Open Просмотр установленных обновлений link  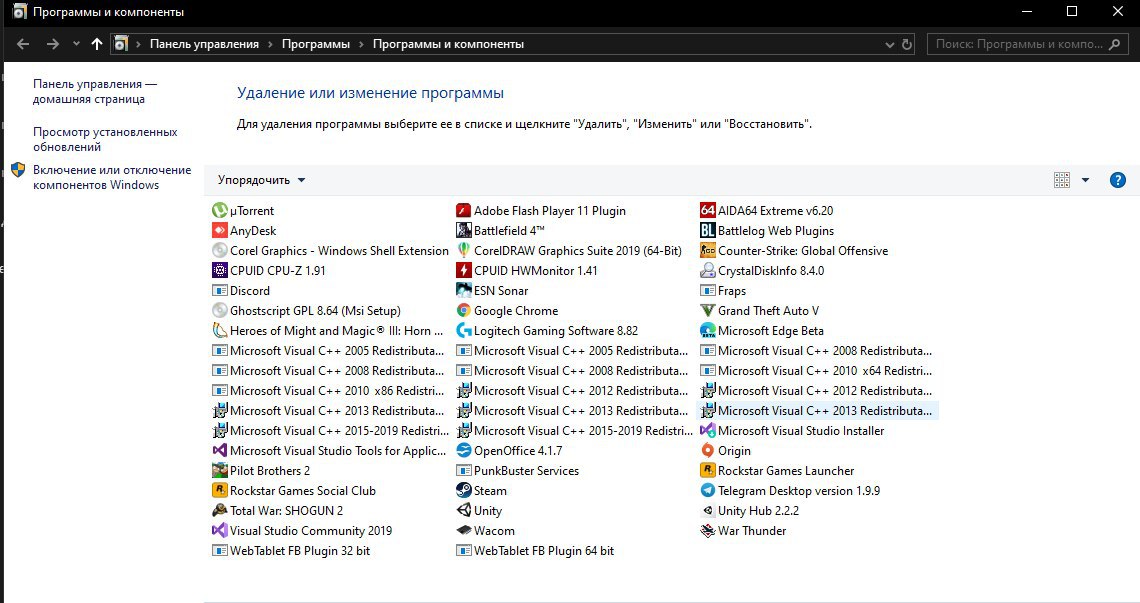[105, 139]
